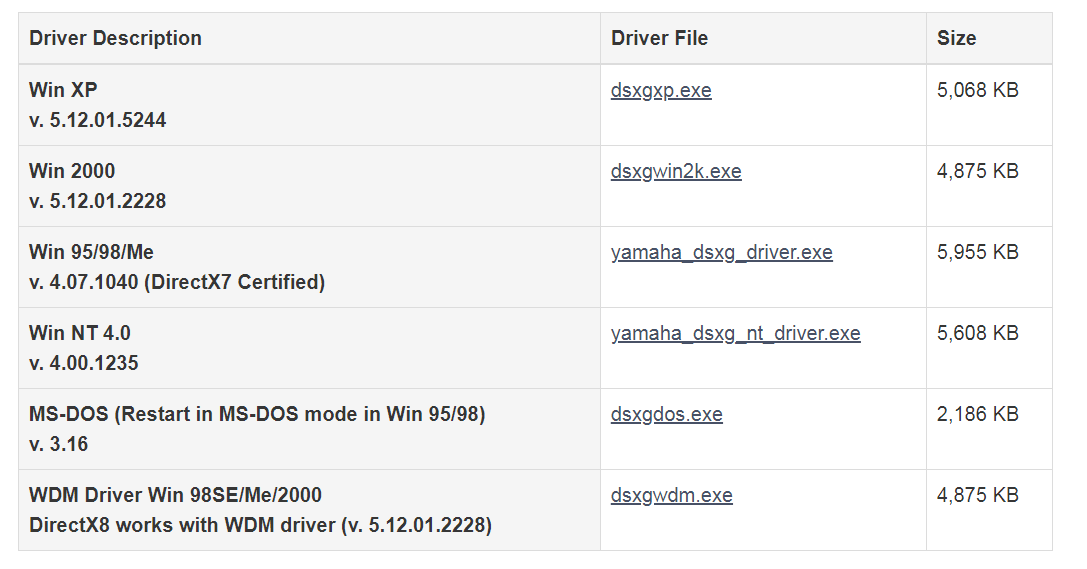Click the WDM Driver Win 98SE/Me/2000 title
This screenshot has width=1087, height=569.
175,496
